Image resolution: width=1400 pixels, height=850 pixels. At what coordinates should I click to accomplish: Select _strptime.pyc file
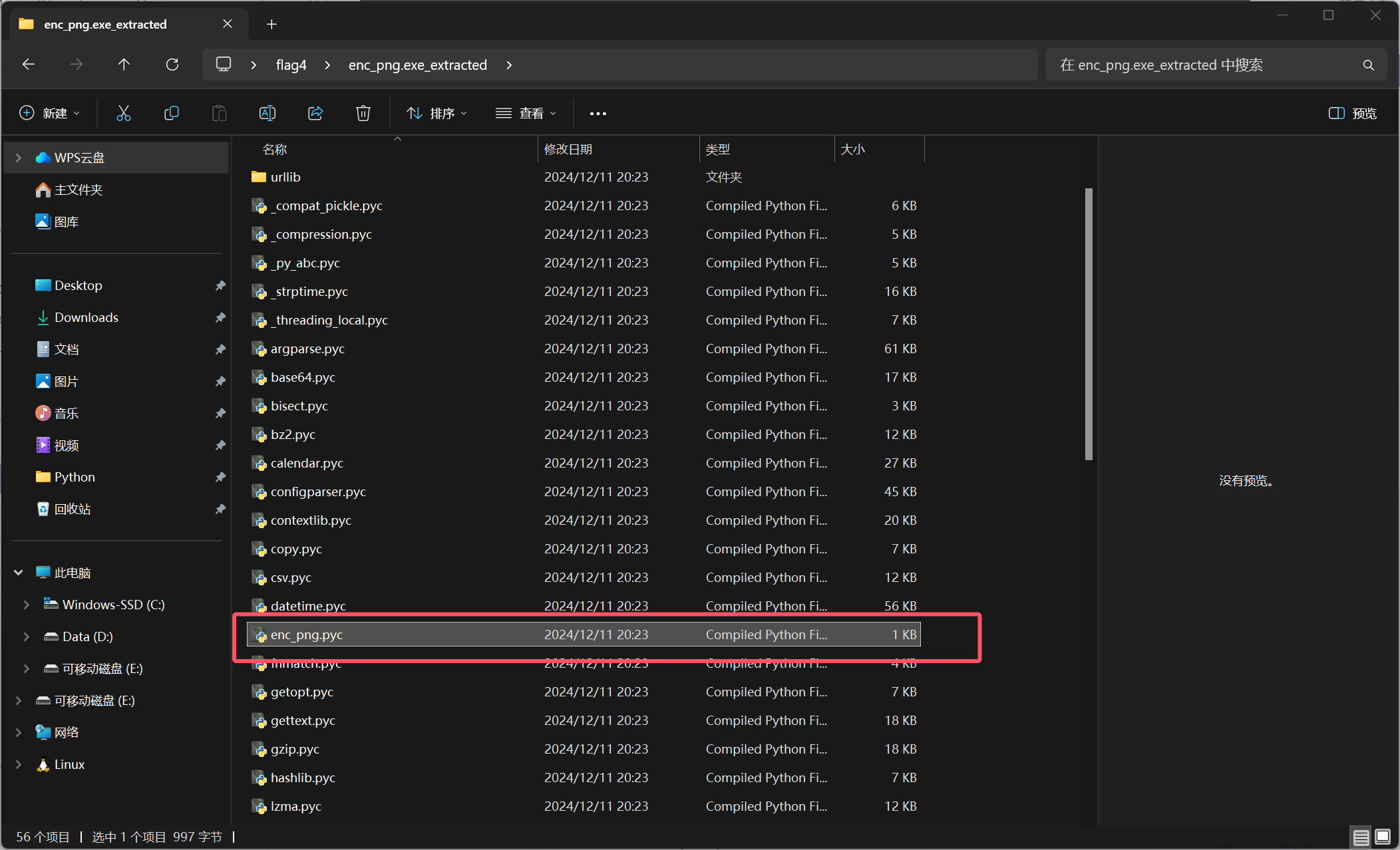click(x=584, y=291)
